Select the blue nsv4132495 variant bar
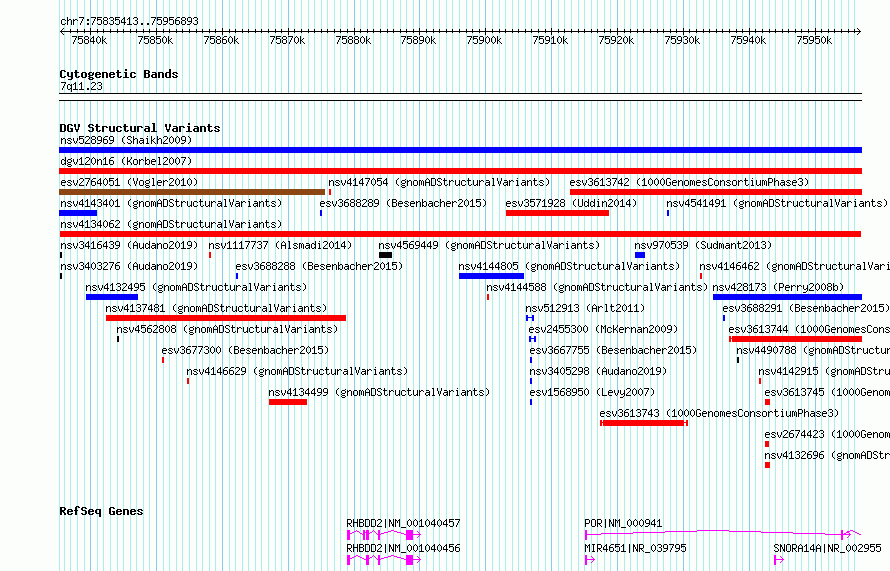 [112, 297]
